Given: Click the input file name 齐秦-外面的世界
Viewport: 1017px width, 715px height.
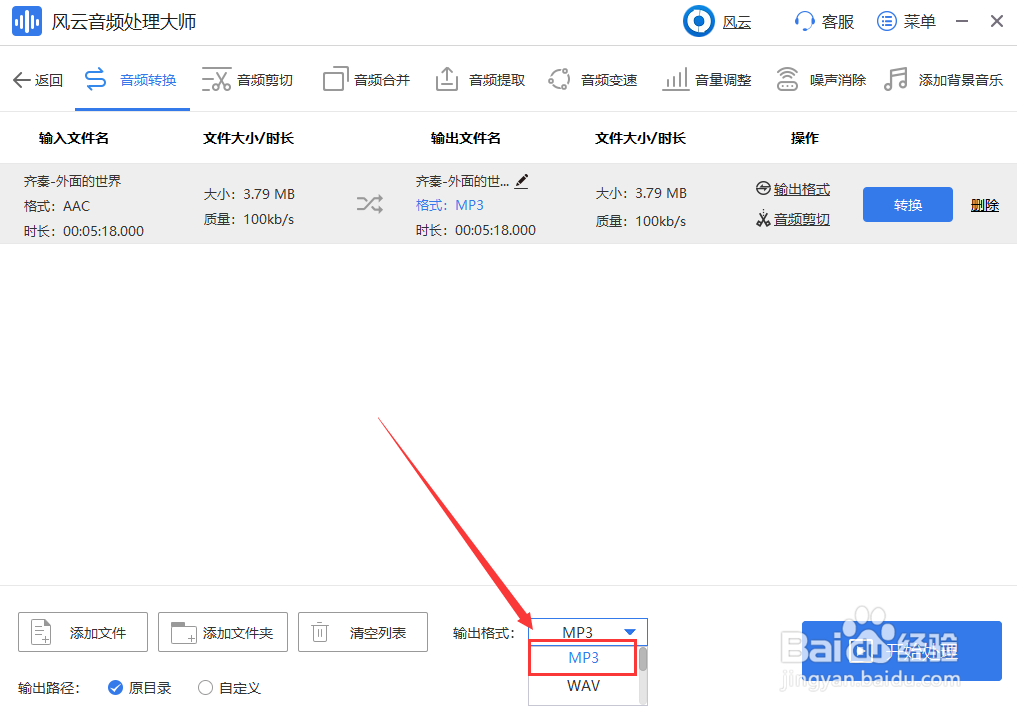Looking at the screenshot, I should click(x=73, y=181).
